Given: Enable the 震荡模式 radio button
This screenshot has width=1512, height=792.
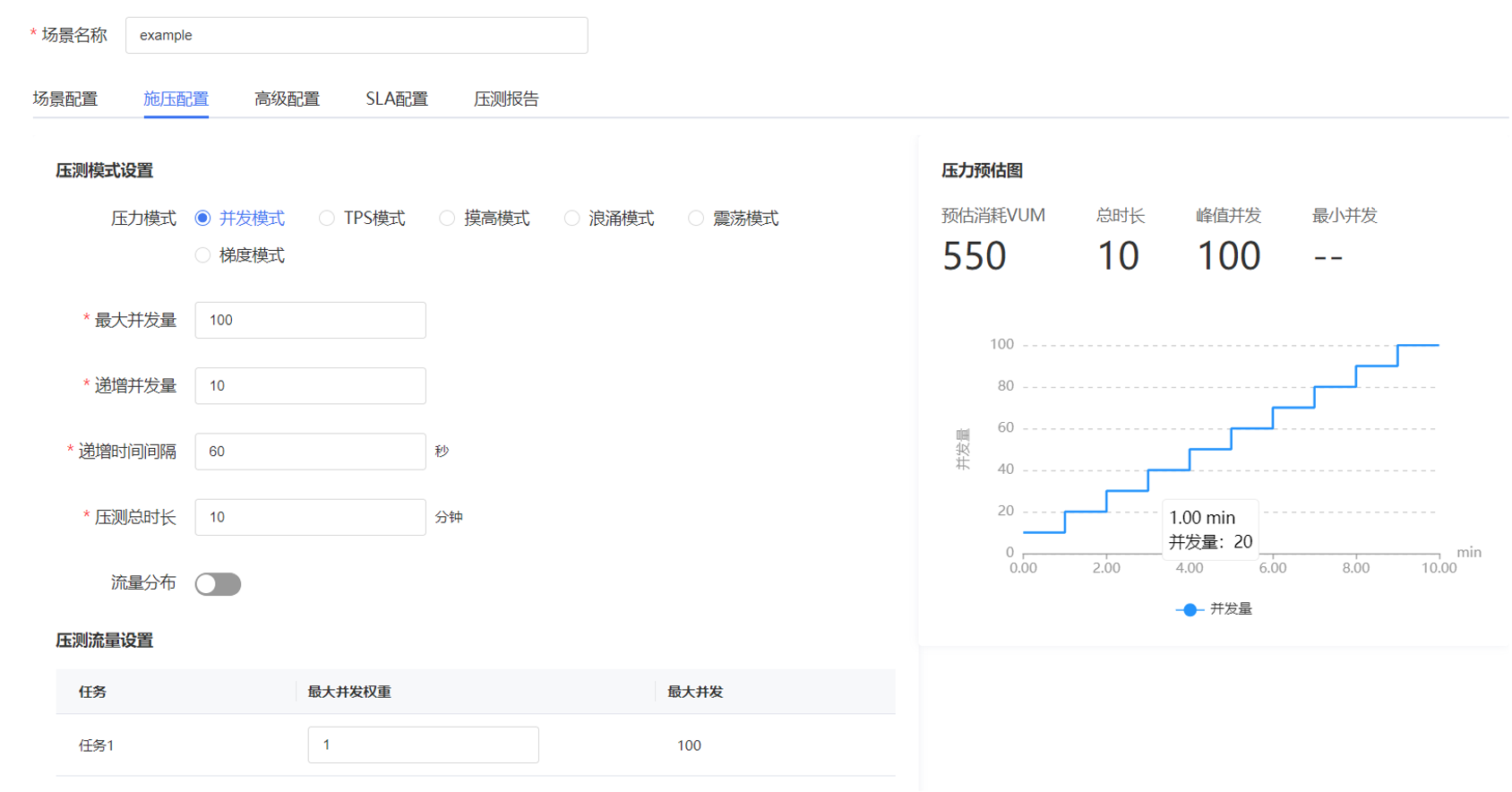Looking at the screenshot, I should tap(696, 219).
